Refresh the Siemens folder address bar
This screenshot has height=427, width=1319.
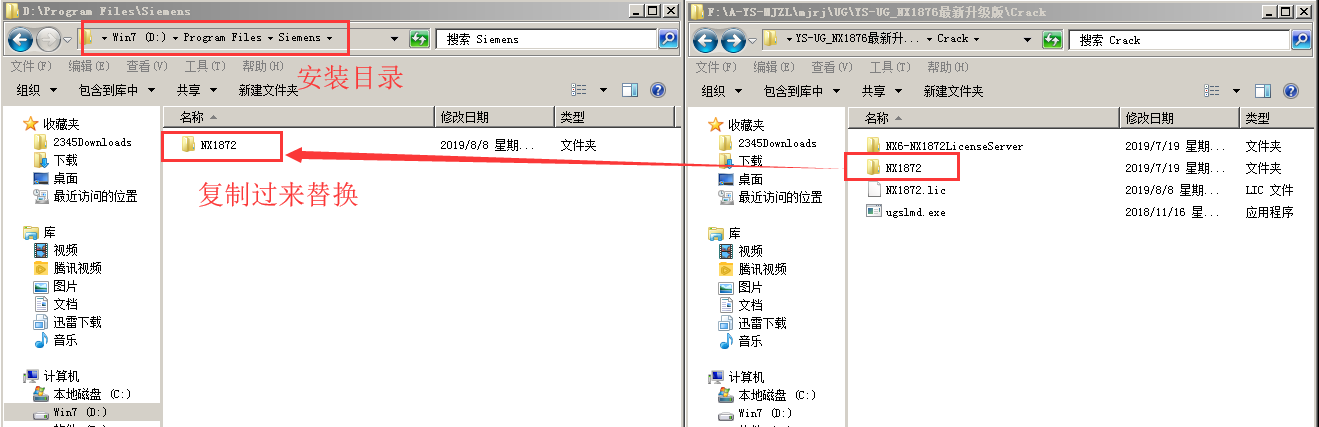point(420,39)
